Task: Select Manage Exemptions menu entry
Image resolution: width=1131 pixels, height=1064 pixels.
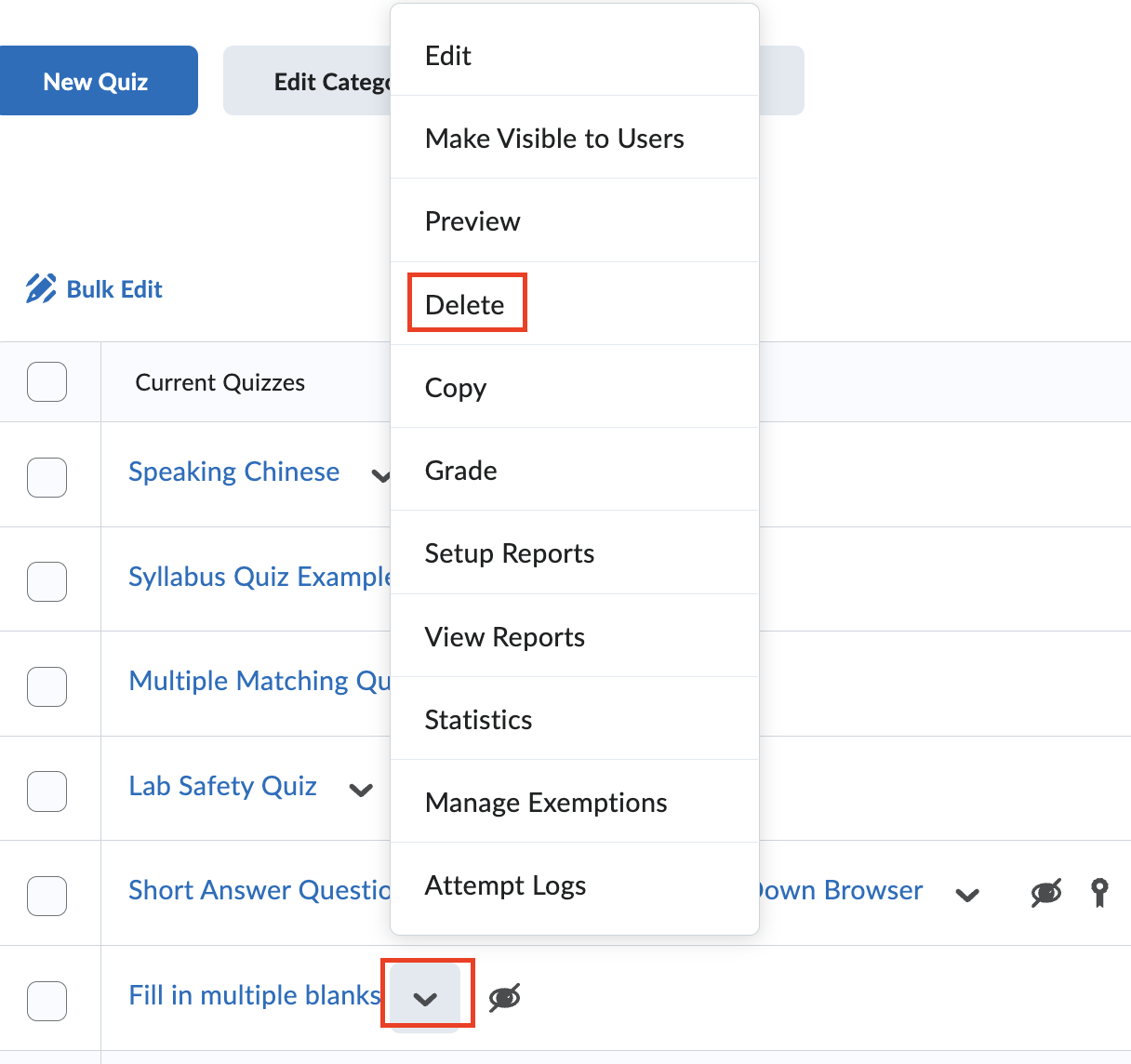Action: pos(546,803)
